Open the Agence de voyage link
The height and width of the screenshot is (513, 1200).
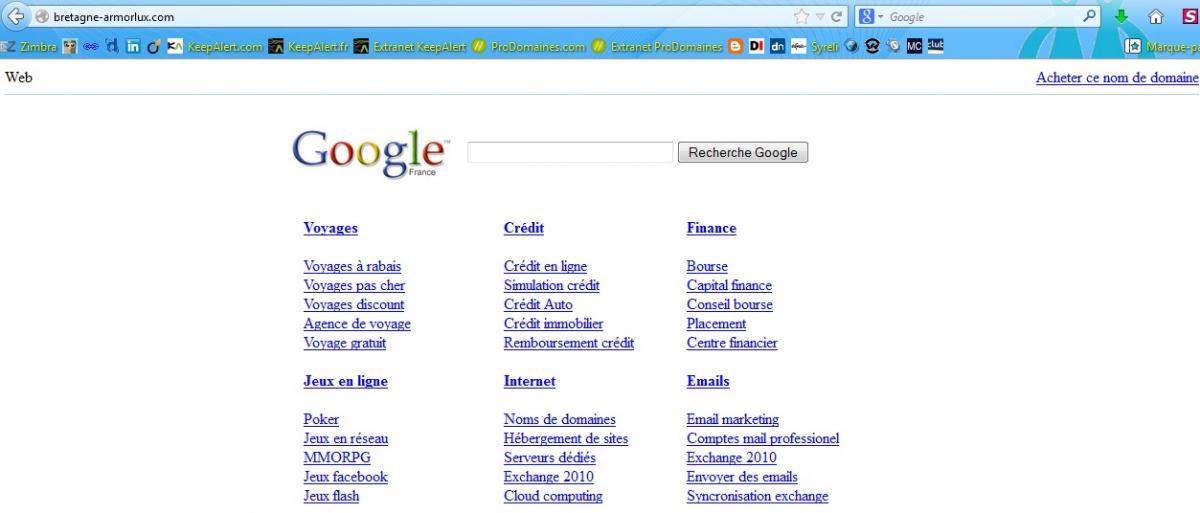tap(357, 323)
